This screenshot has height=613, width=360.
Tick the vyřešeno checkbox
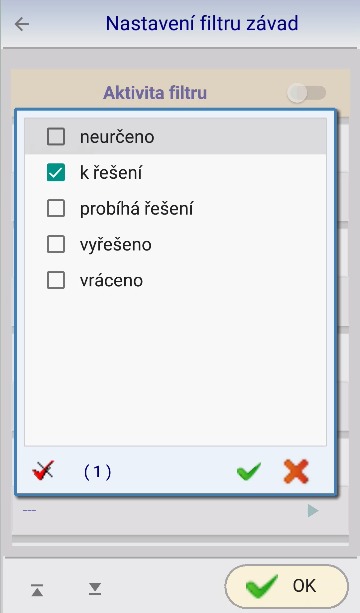[x=56, y=245]
